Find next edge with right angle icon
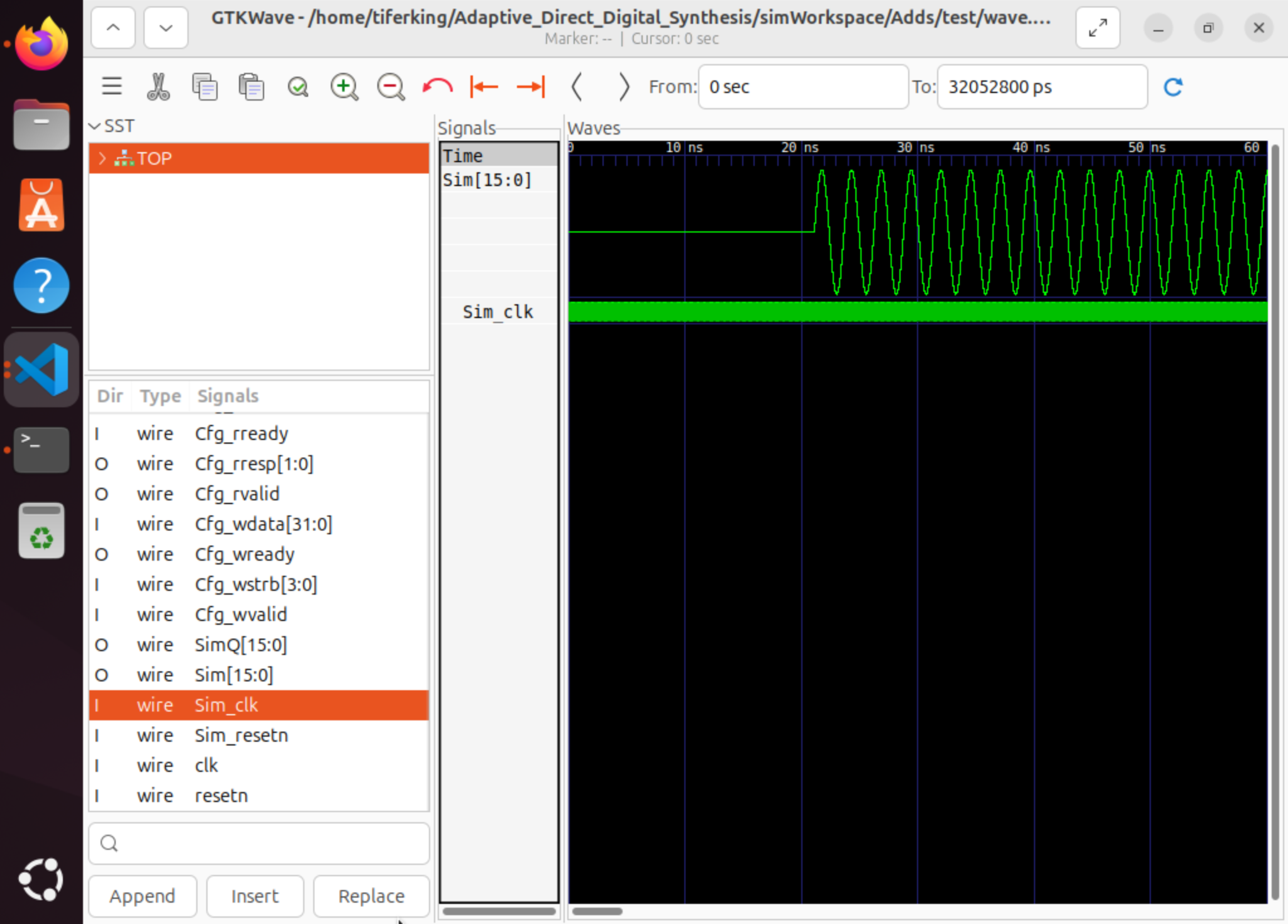This screenshot has width=1288, height=924. [x=623, y=86]
